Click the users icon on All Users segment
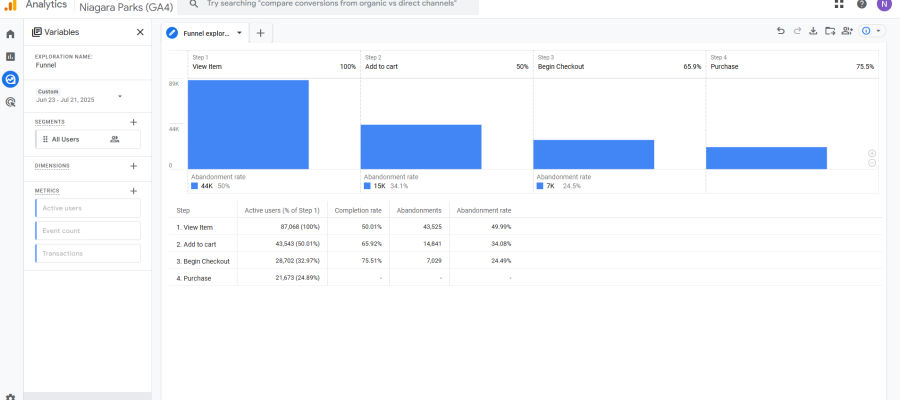Image resolution: width=900 pixels, height=400 pixels. 114,139
